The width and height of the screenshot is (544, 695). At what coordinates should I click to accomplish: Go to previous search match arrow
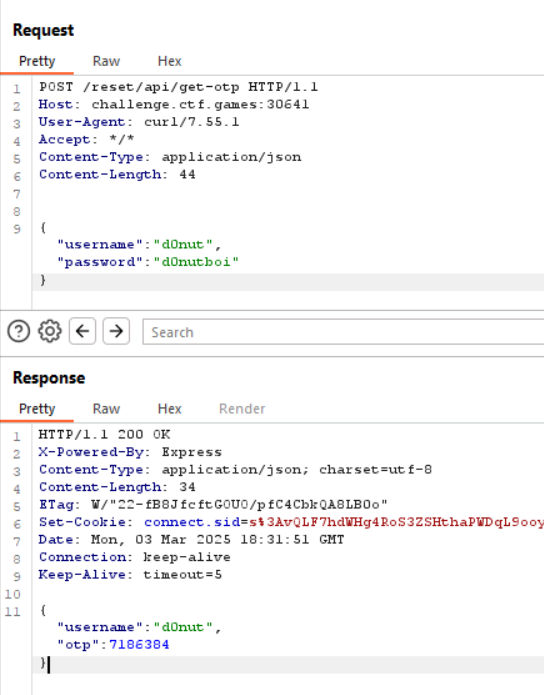[x=82, y=331]
